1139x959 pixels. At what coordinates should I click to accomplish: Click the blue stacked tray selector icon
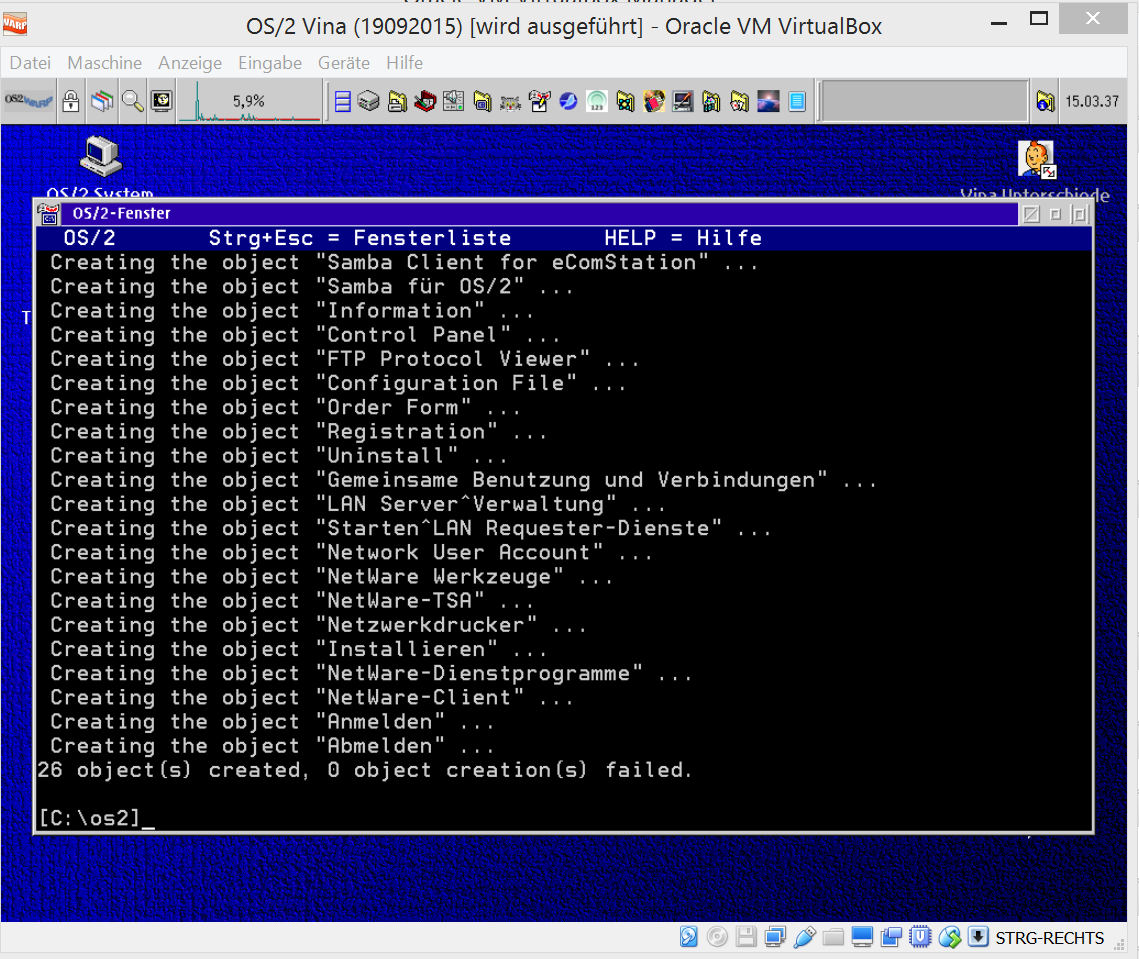coord(342,101)
